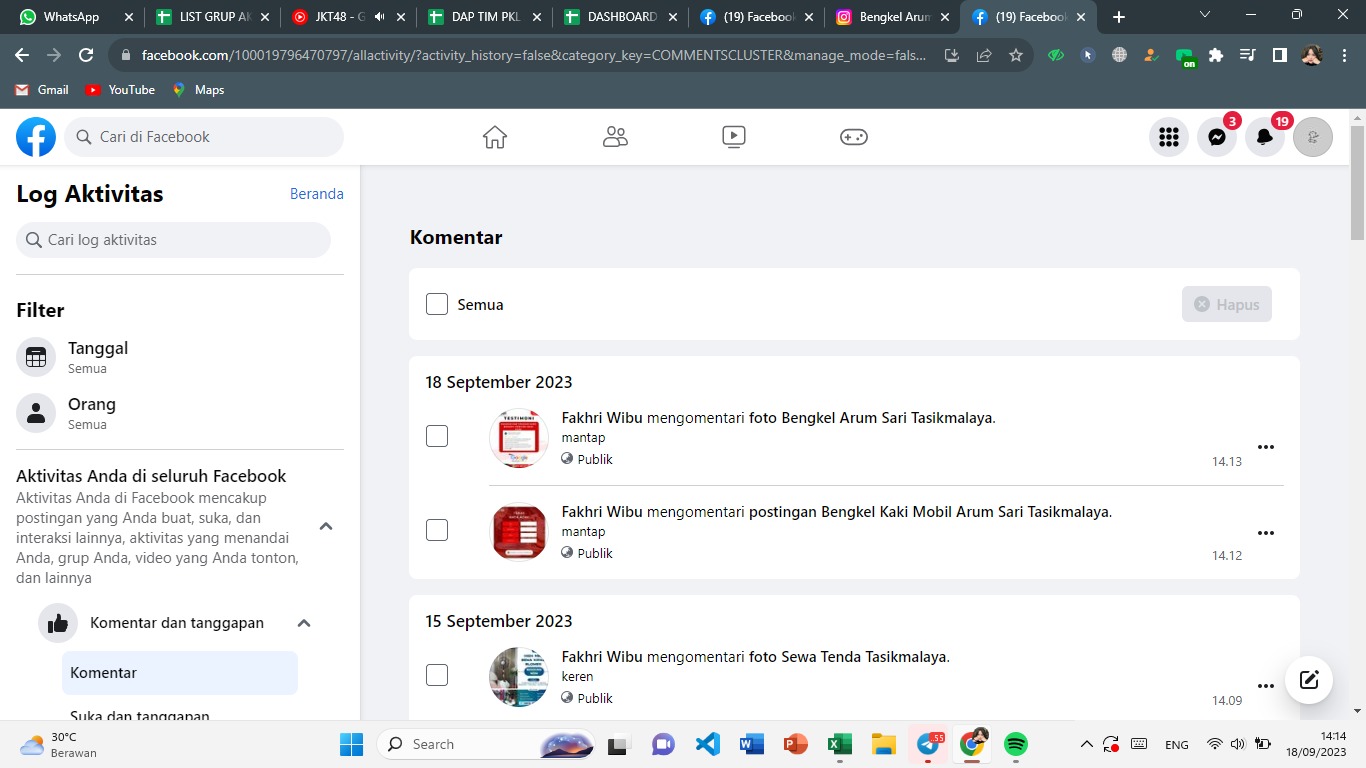Screen dimensions: 1366x768
Task: Open the notifications bell icon
Action: (x=1265, y=137)
